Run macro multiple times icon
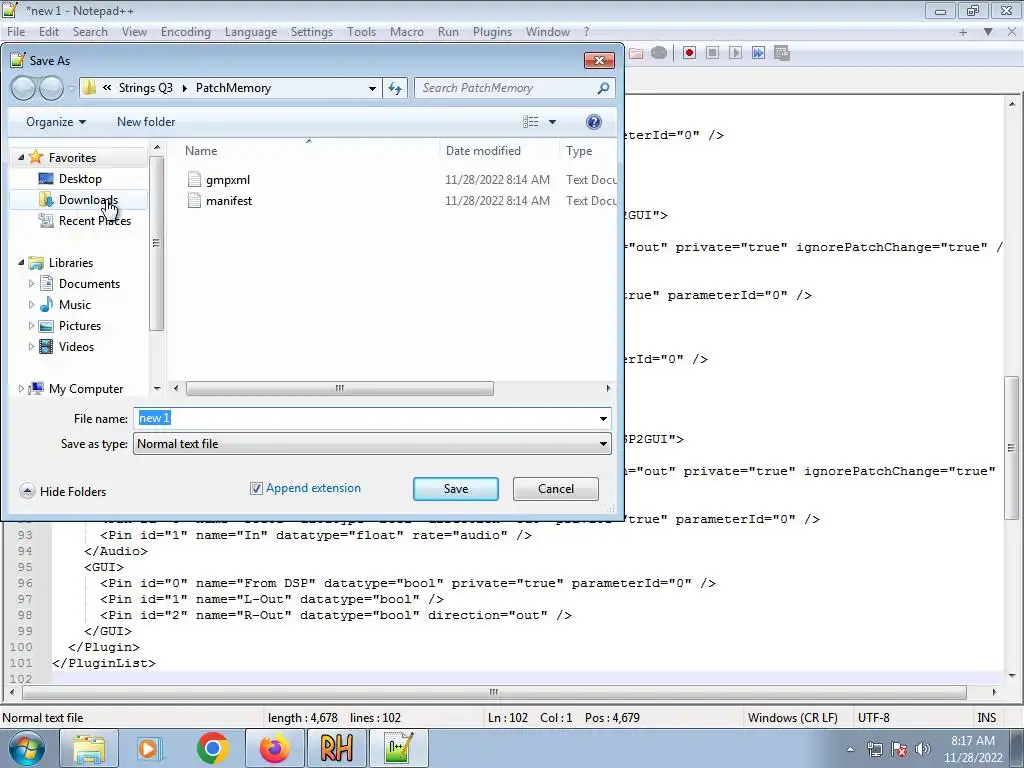 (758, 53)
